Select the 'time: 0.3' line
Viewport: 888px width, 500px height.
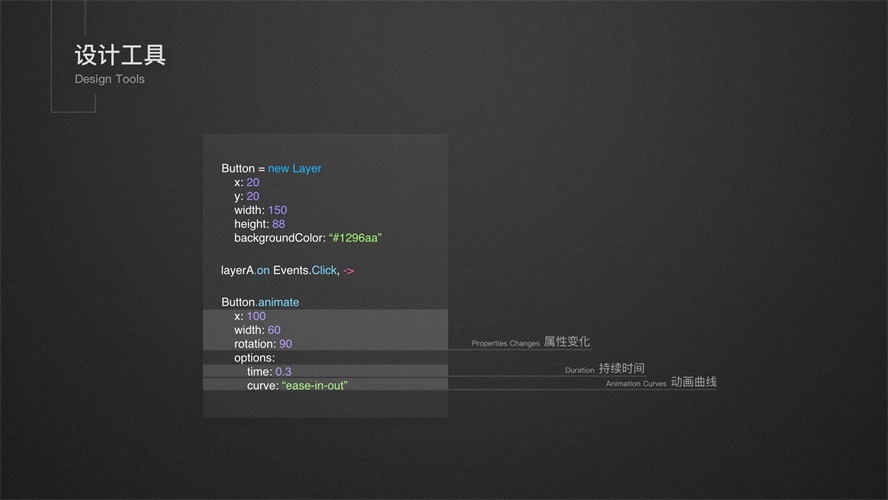pos(269,372)
